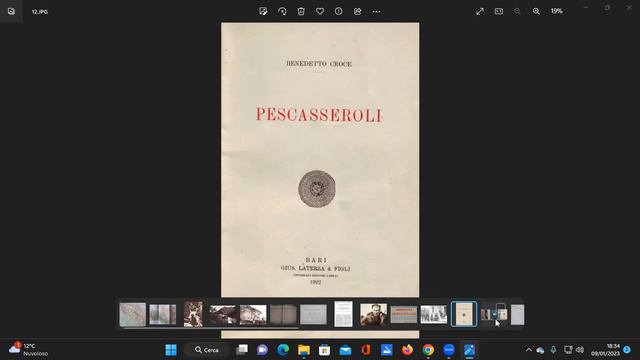Click the 1:1 actual size icon
This screenshot has width=640, height=360.
[499, 11]
